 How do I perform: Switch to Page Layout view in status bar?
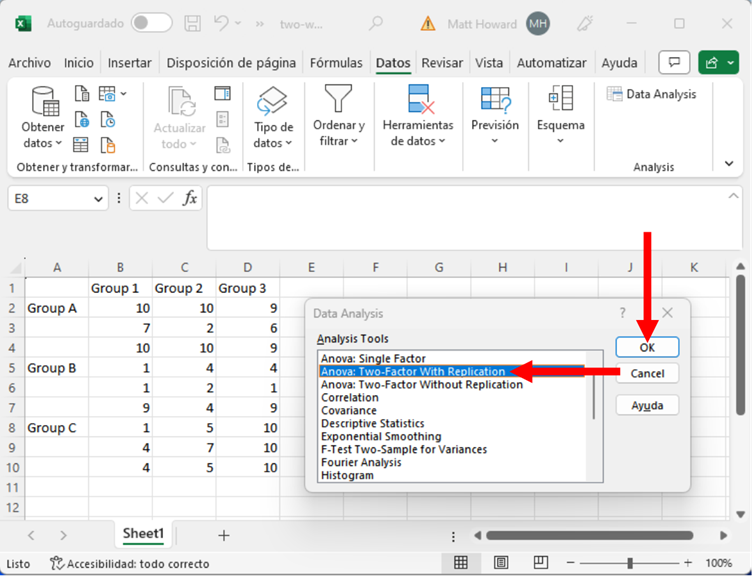(502, 563)
